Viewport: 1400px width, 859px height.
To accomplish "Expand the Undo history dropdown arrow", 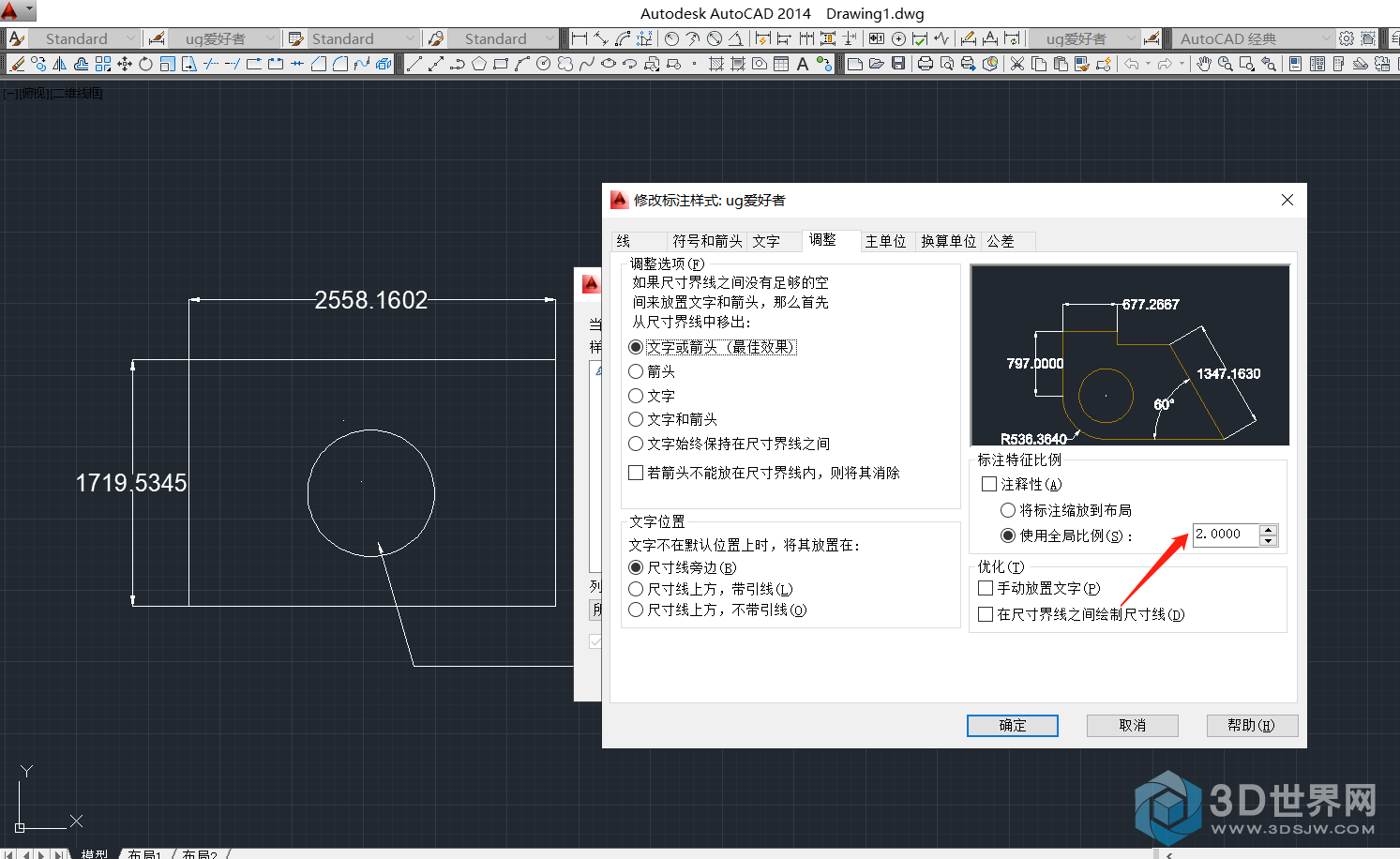I will coord(1148,64).
